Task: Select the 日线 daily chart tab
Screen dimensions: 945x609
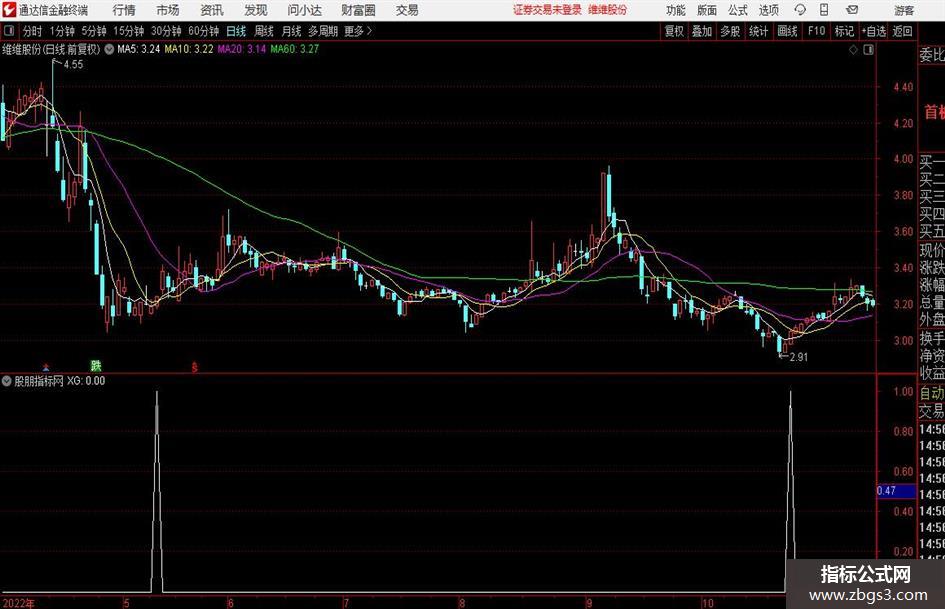Action: (x=236, y=31)
